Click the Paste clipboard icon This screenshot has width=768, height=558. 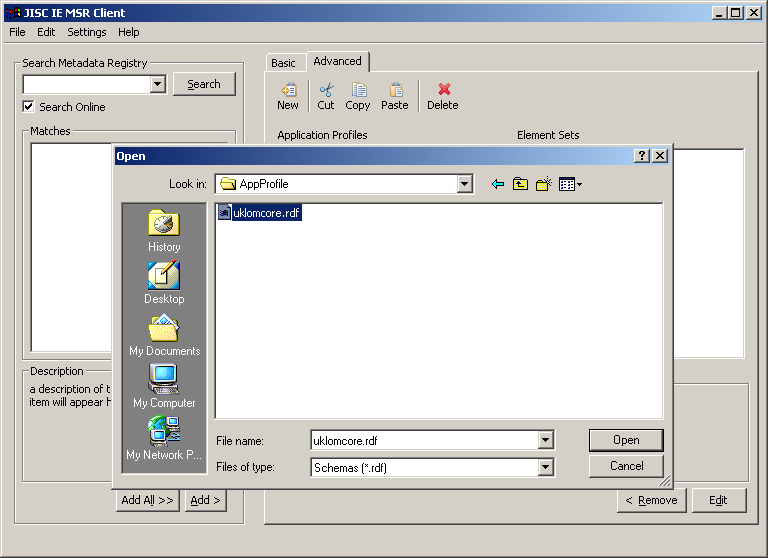[x=396, y=90]
